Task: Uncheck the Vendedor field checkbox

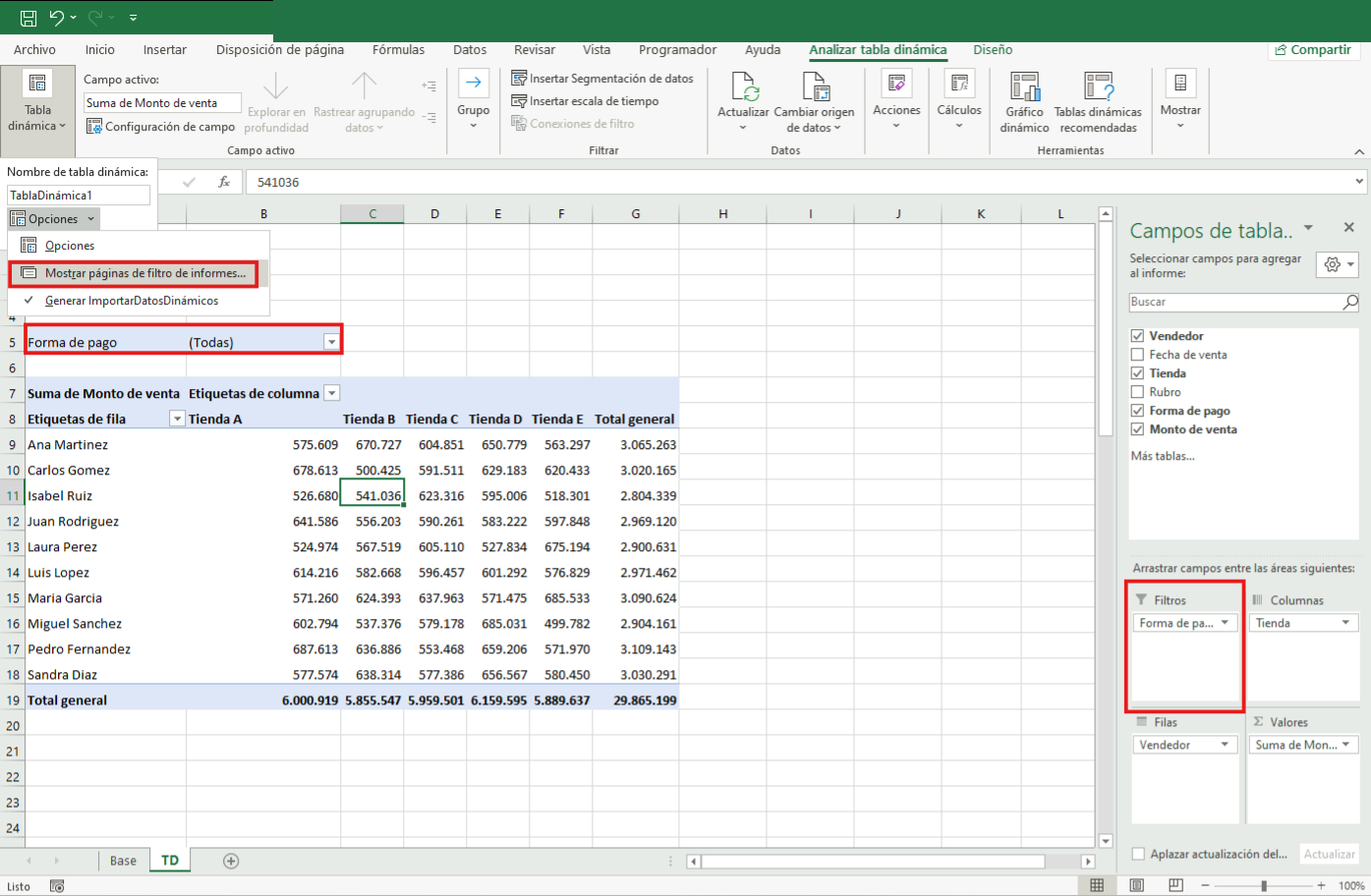Action: [1137, 336]
